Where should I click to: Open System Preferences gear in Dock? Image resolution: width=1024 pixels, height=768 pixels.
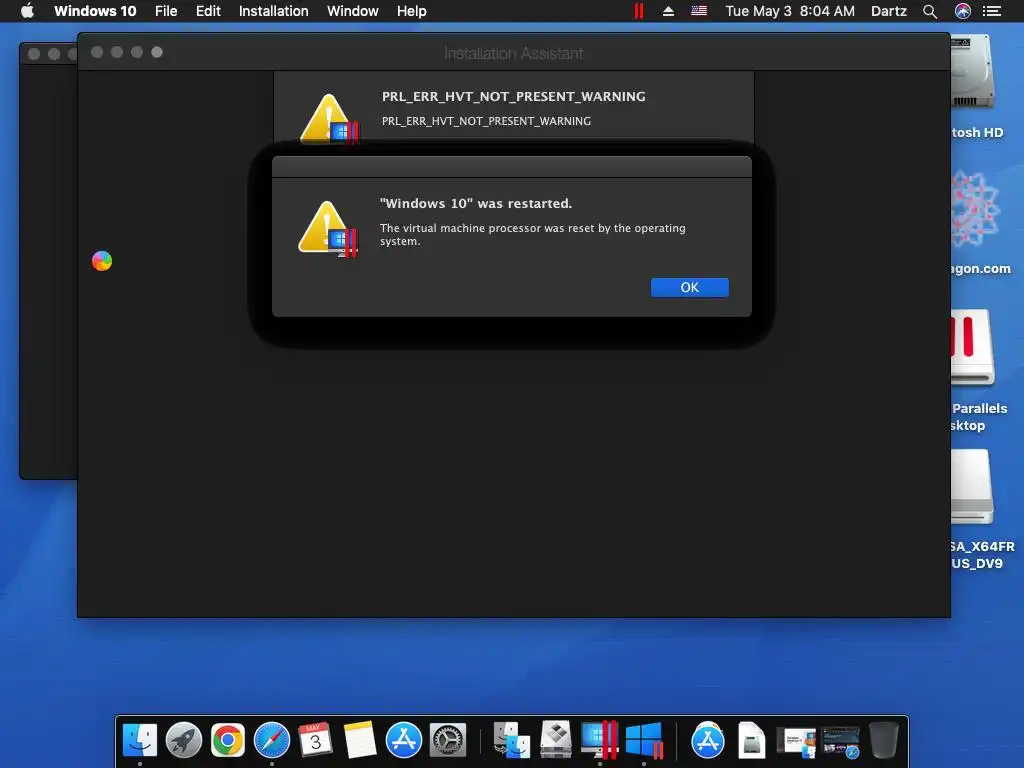447,740
